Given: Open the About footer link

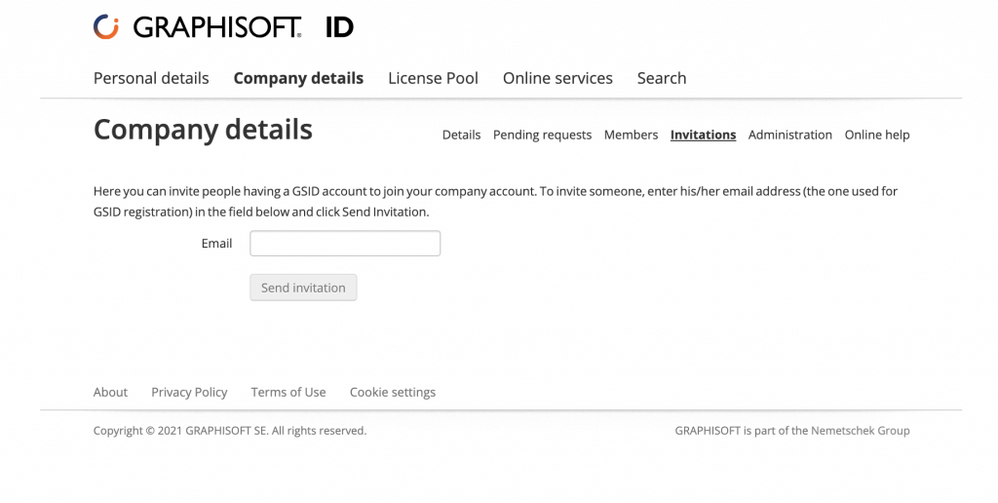Looking at the screenshot, I should 110,392.
